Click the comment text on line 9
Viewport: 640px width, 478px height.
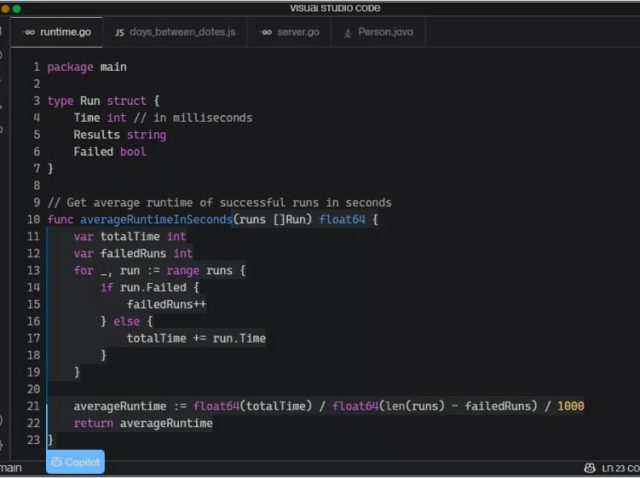click(x=219, y=202)
